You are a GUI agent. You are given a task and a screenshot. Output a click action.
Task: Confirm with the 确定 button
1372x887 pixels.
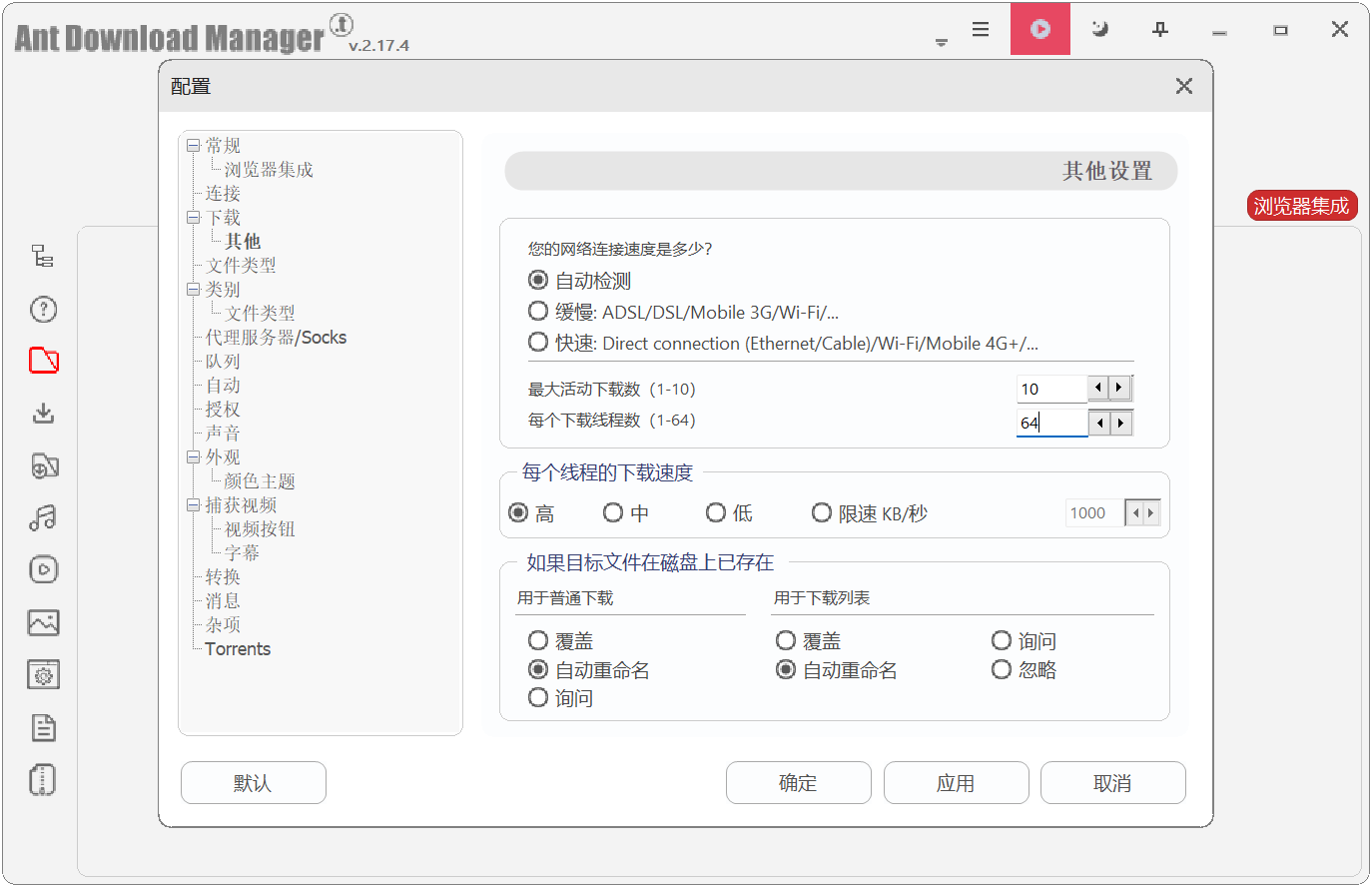click(x=799, y=783)
